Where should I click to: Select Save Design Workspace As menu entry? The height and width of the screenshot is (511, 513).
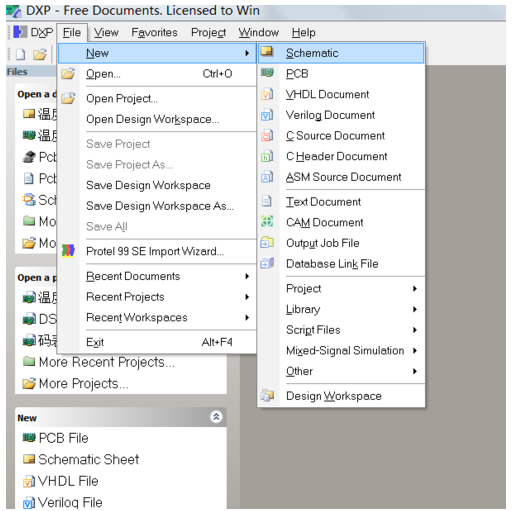click(160, 206)
